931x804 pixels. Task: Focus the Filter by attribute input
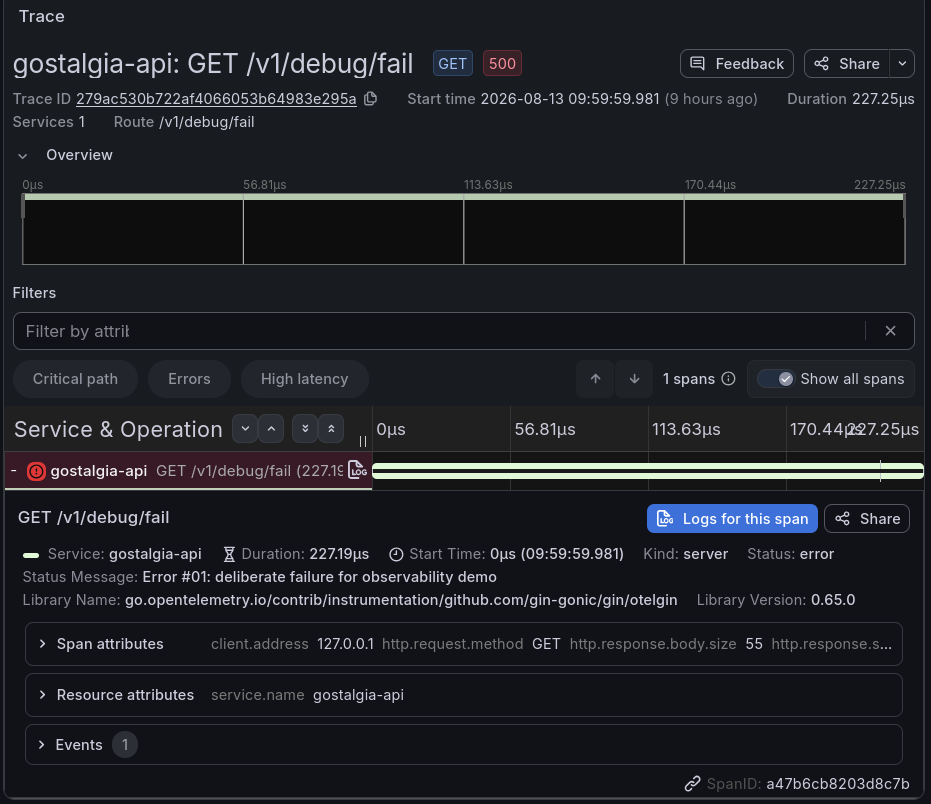point(439,331)
